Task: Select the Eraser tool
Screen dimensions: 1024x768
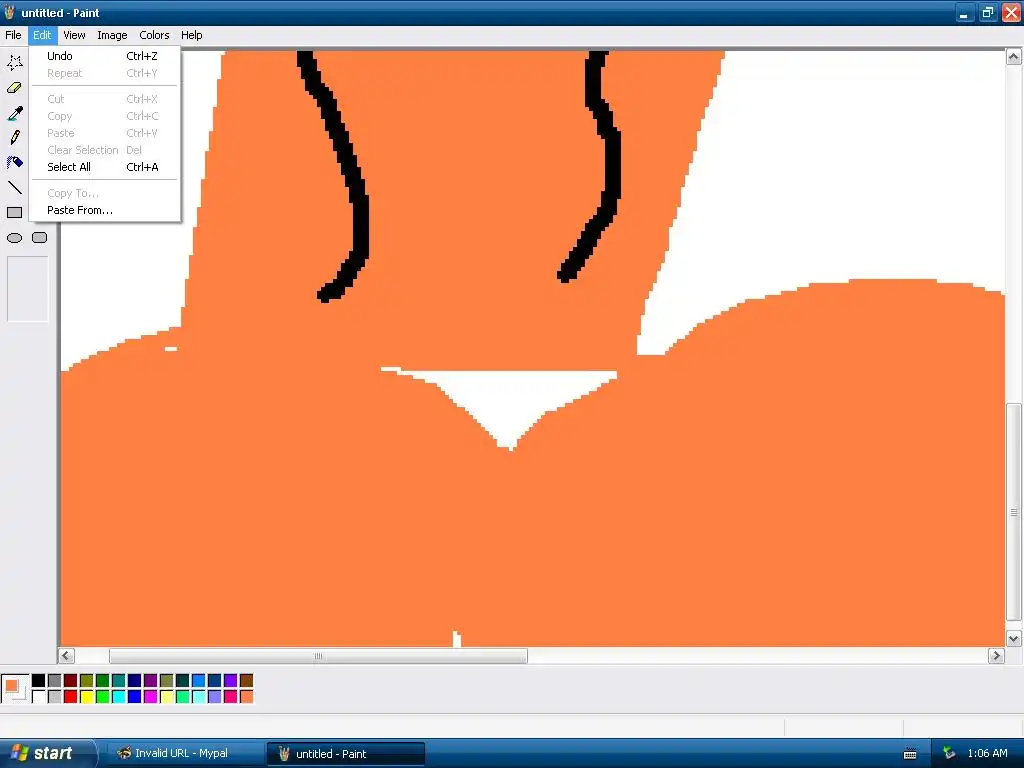Action: (14, 88)
